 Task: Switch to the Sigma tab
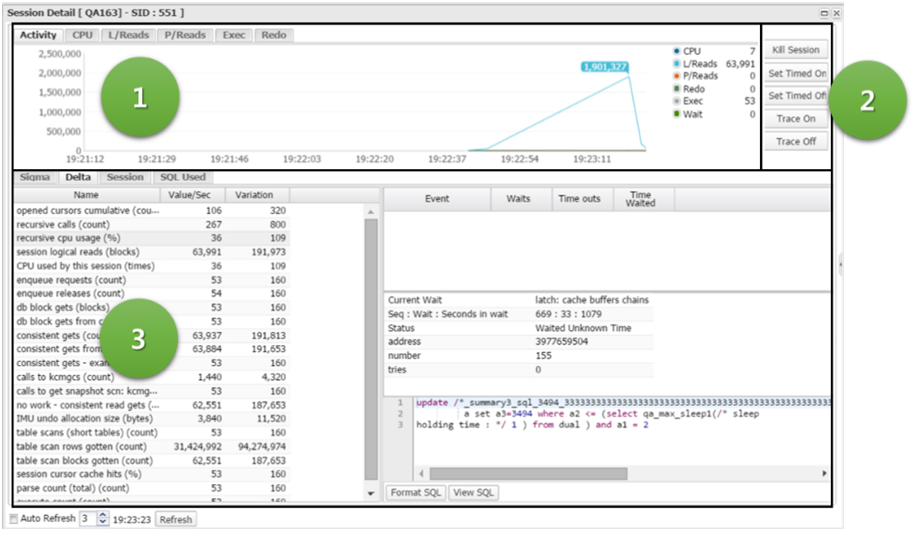coord(35,177)
